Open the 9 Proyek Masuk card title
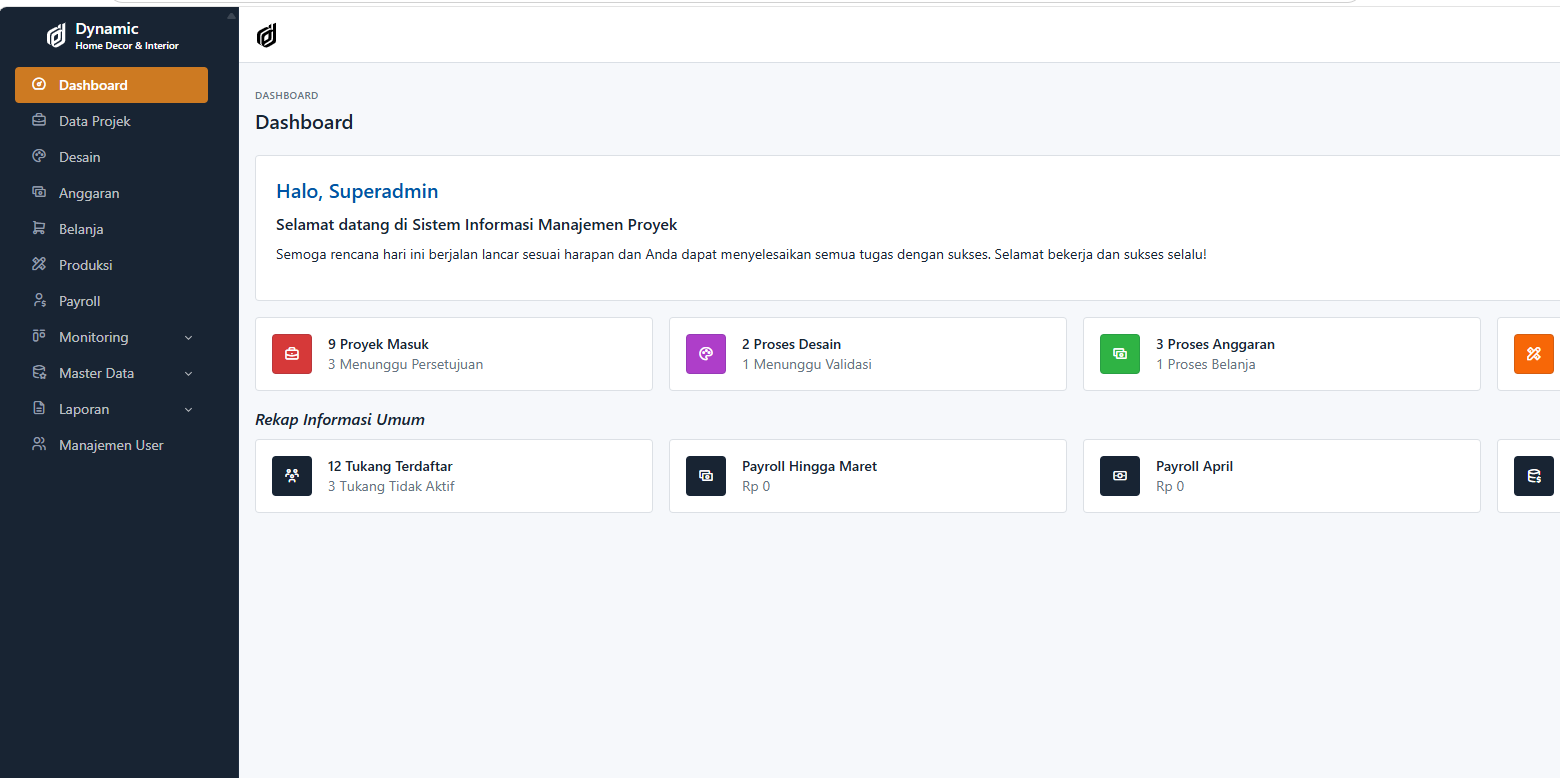Image resolution: width=1560 pixels, height=778 pixels. (x=378, y=344)
